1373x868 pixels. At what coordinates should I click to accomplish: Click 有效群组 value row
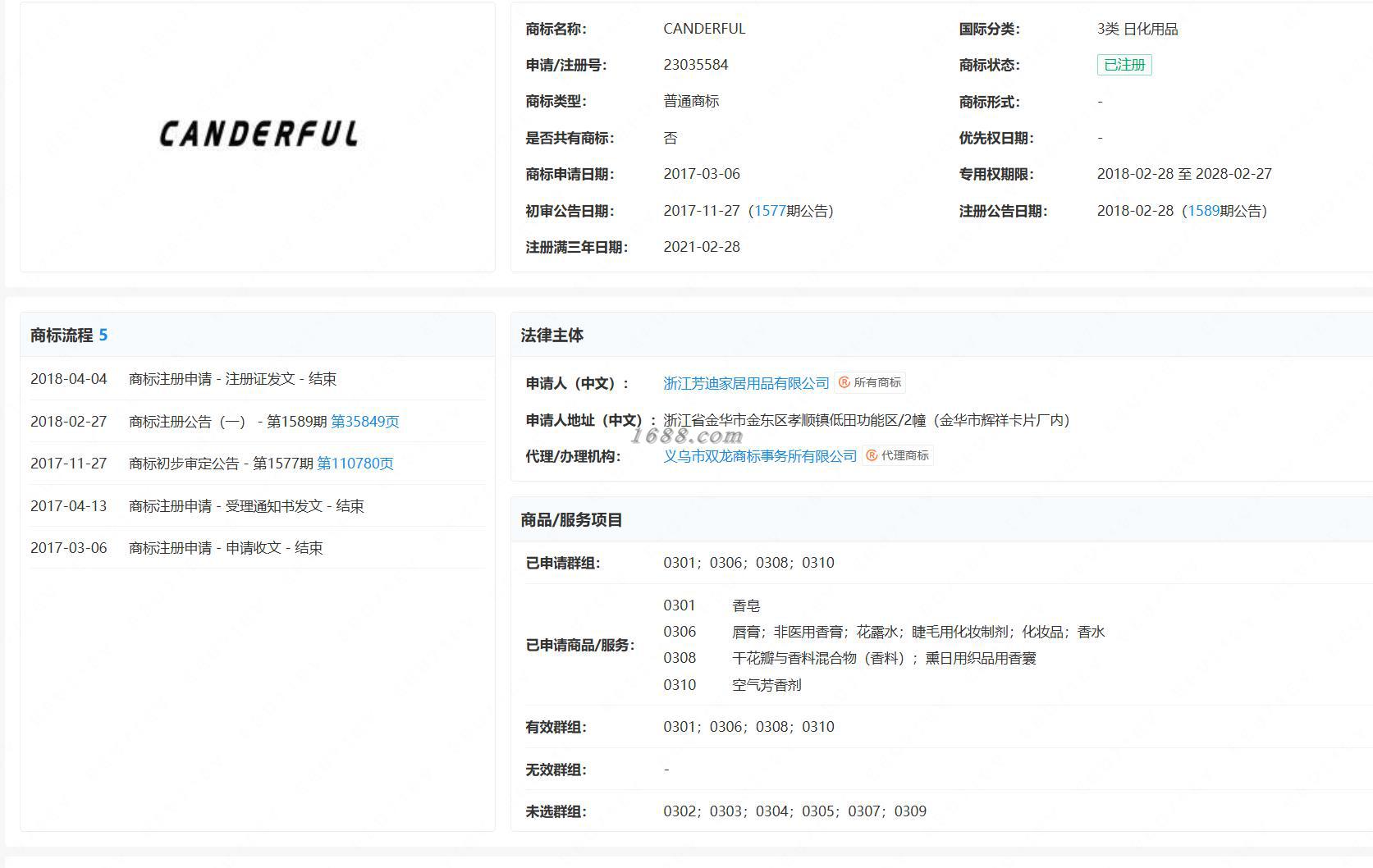[748, 727]
